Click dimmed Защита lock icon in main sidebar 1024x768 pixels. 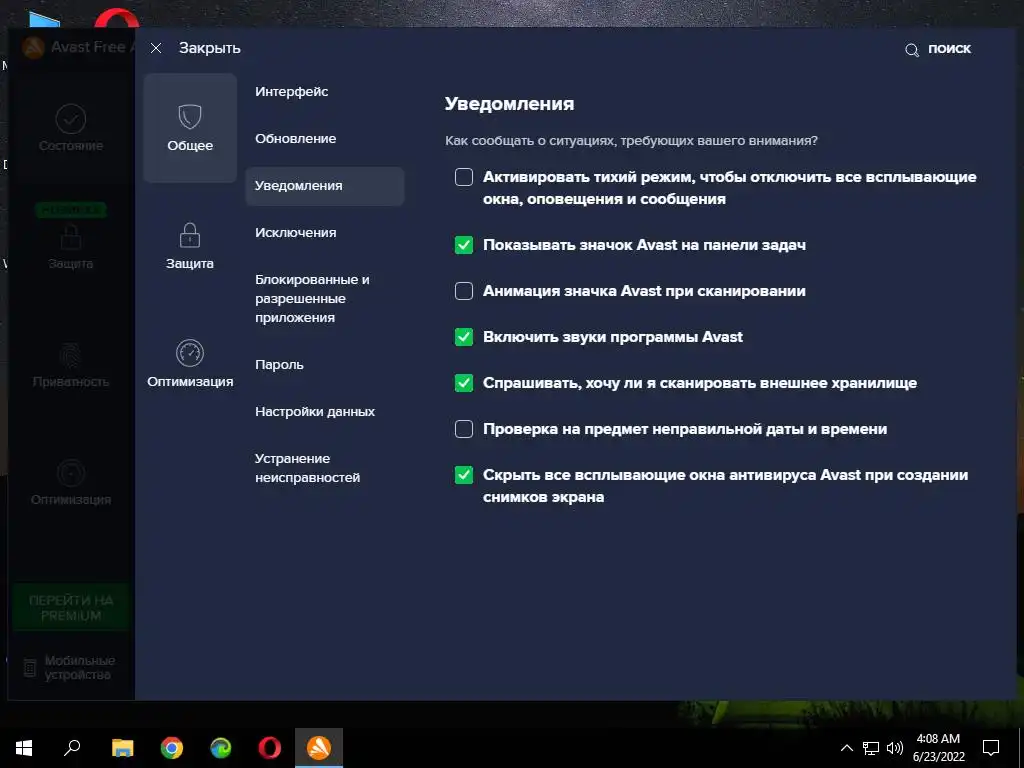pyautogui.click(x=71, y=237)
